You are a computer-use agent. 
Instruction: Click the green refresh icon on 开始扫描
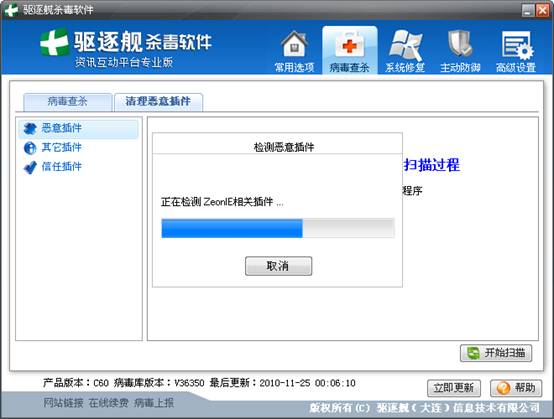(x=473, y=353)
